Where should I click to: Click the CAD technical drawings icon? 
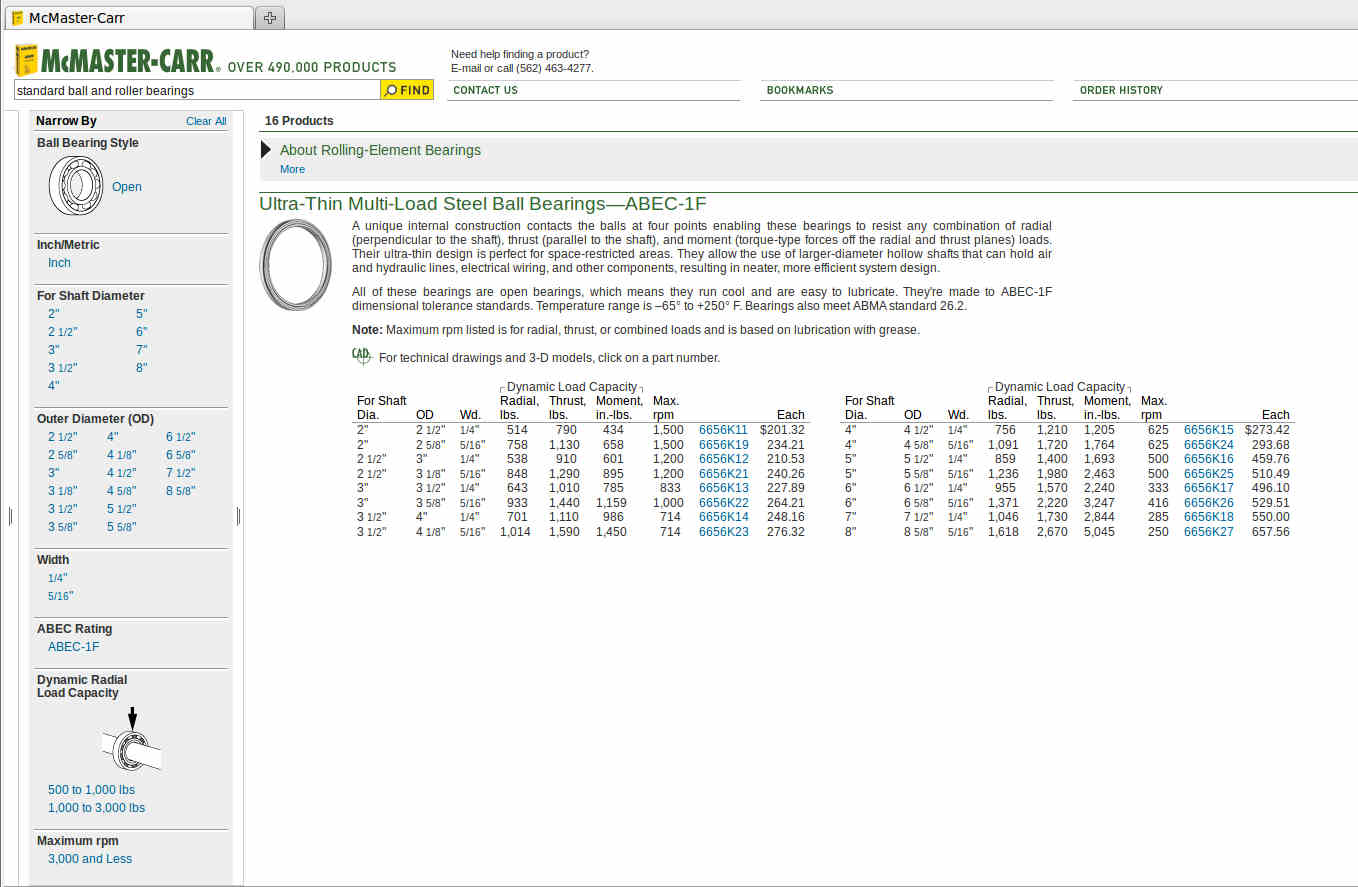[x=361, y=355]
